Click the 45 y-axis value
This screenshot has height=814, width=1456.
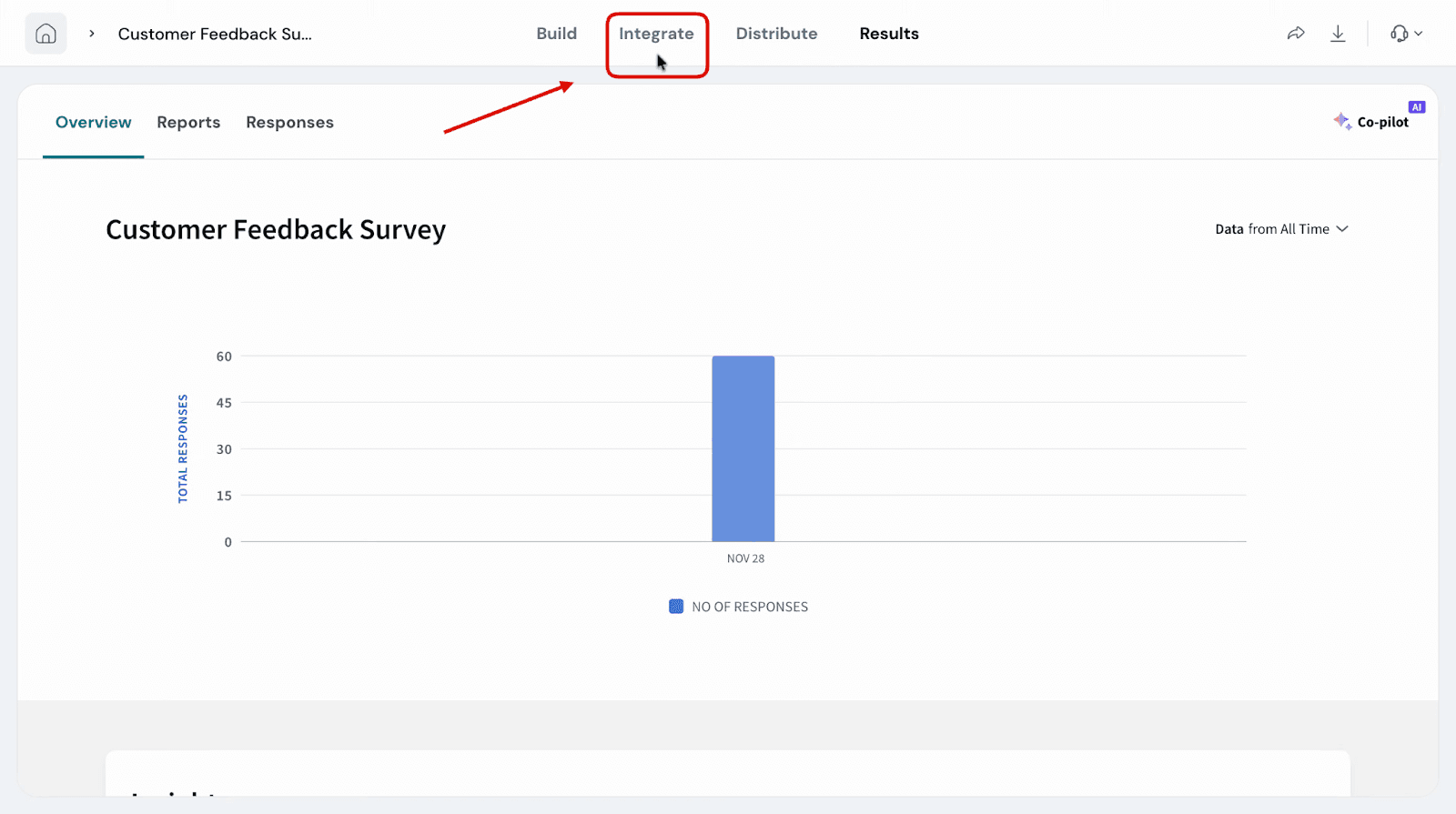pyautogui.click(x=224, y=403)
